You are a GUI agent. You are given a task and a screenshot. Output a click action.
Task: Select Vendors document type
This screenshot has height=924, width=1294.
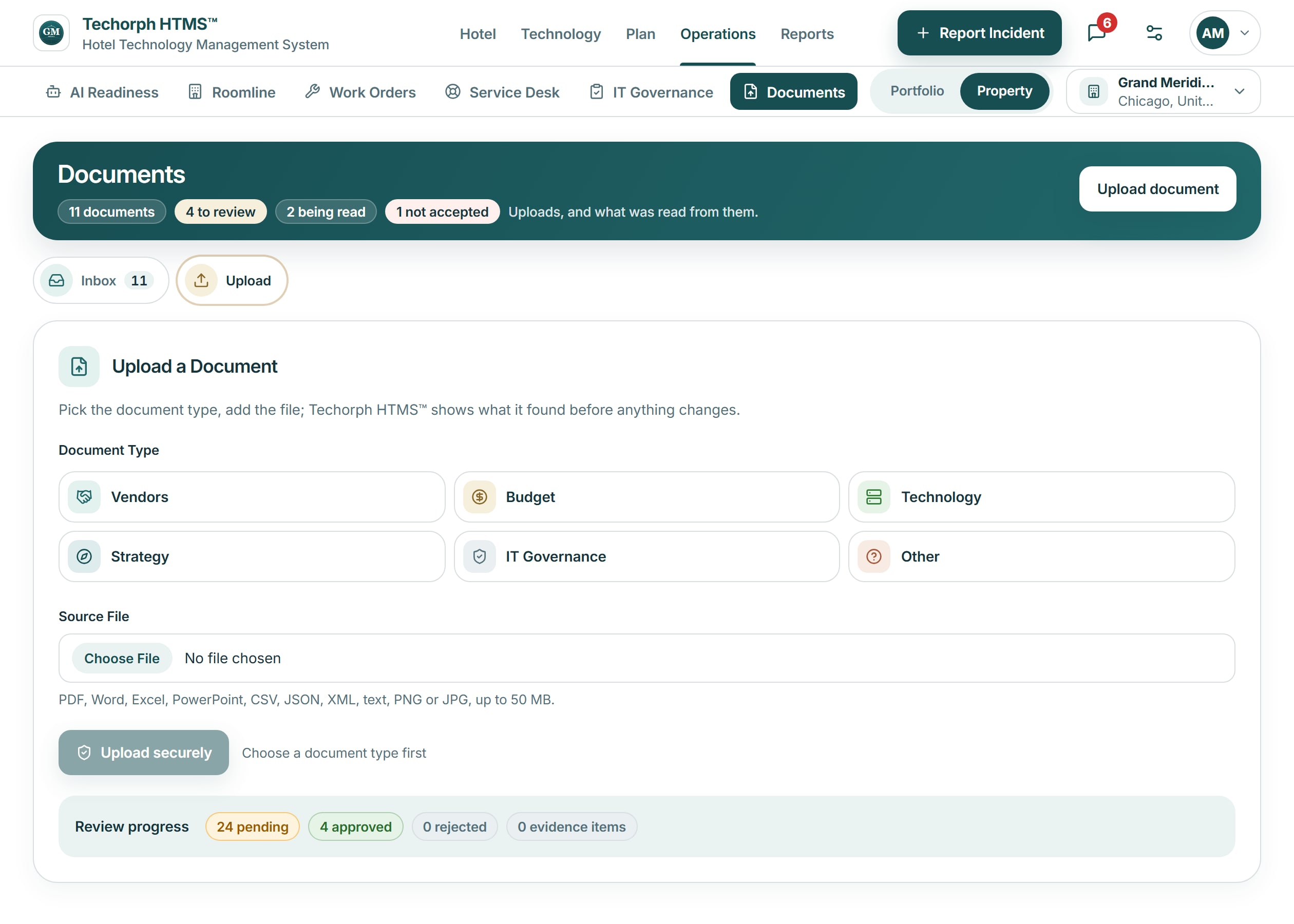(x=252, y=497)
